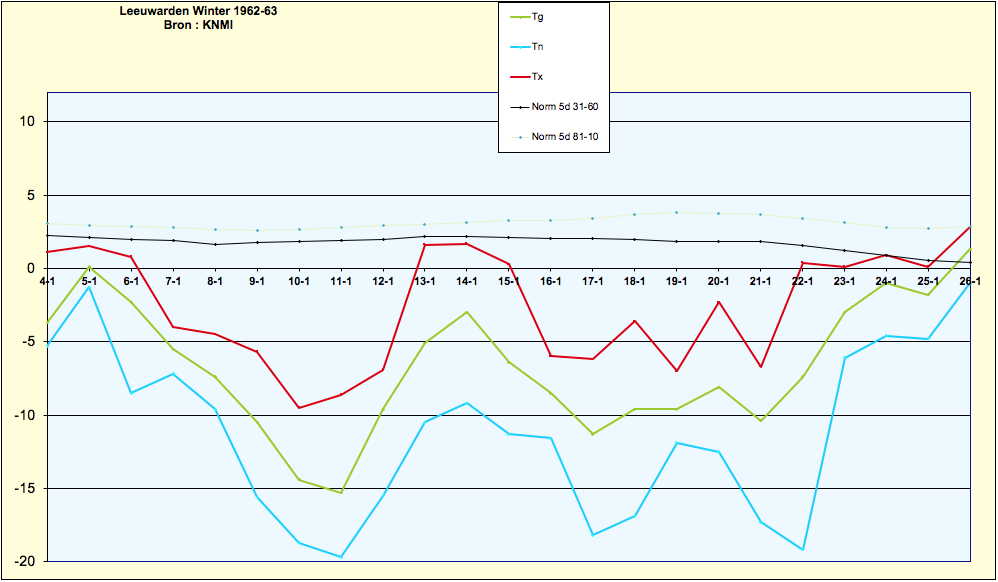Select the Tg lowest point near 11-1
Image resolution: width=998 pixels, height=582 pixels.
341,493
